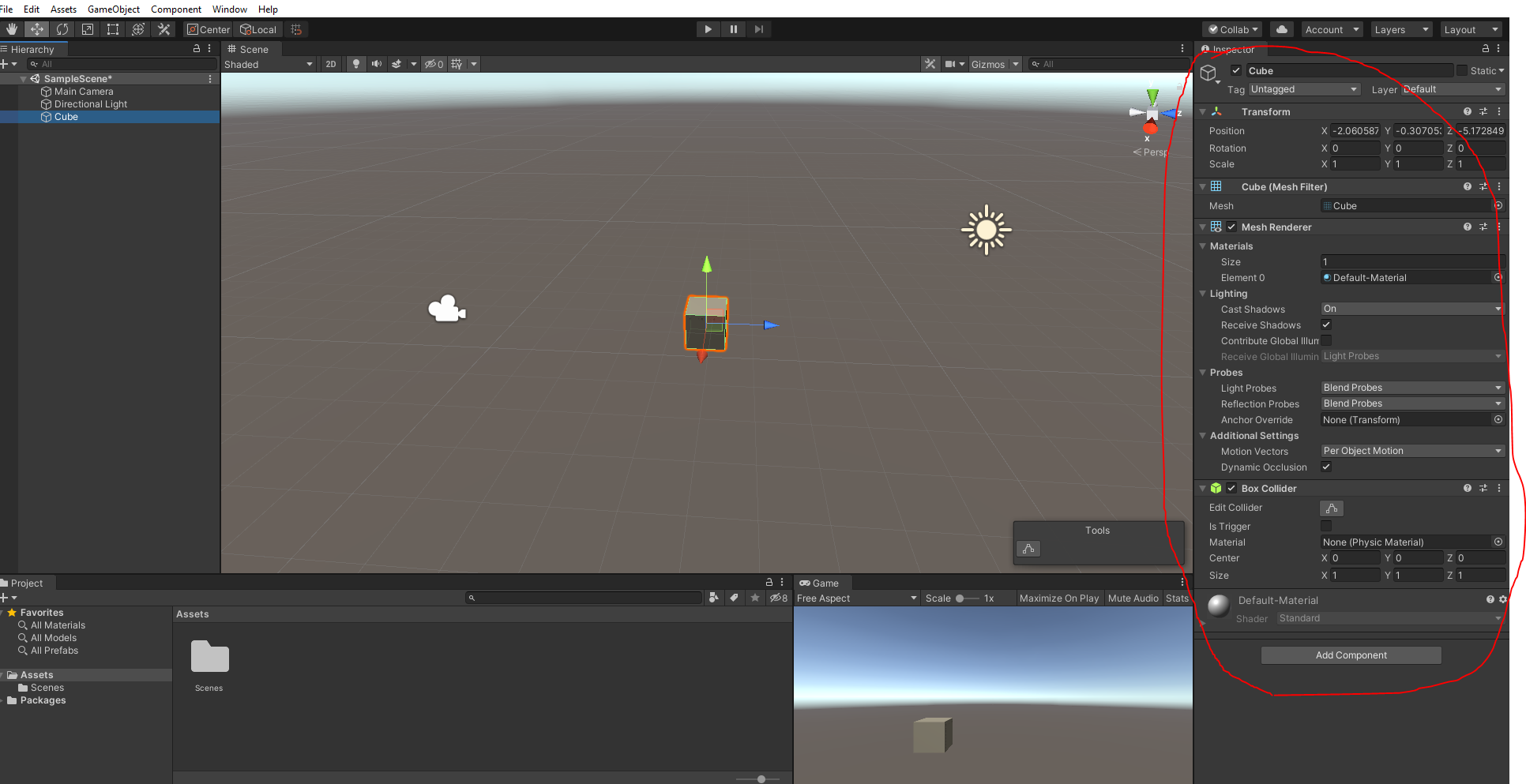Toggle Dynamic Occlusion checkbox
The height and width of the screenshot is (784, 1526).
pyautogui.click(x=1326, y=467)
